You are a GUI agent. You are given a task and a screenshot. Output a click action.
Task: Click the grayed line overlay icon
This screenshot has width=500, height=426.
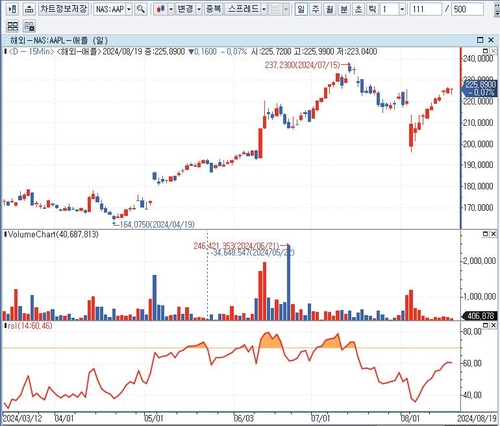pyautogui.click(x=276, y=9)
